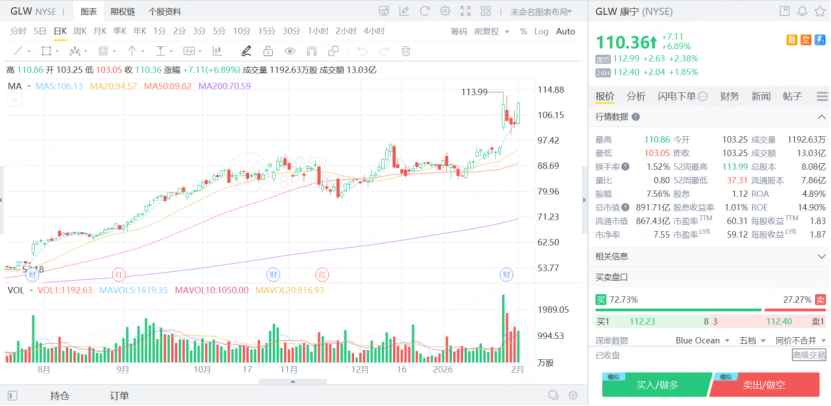This screenshot has height=406, width=831.
Task: Open the 五档 levels dropdown
Action: [752, 340]
